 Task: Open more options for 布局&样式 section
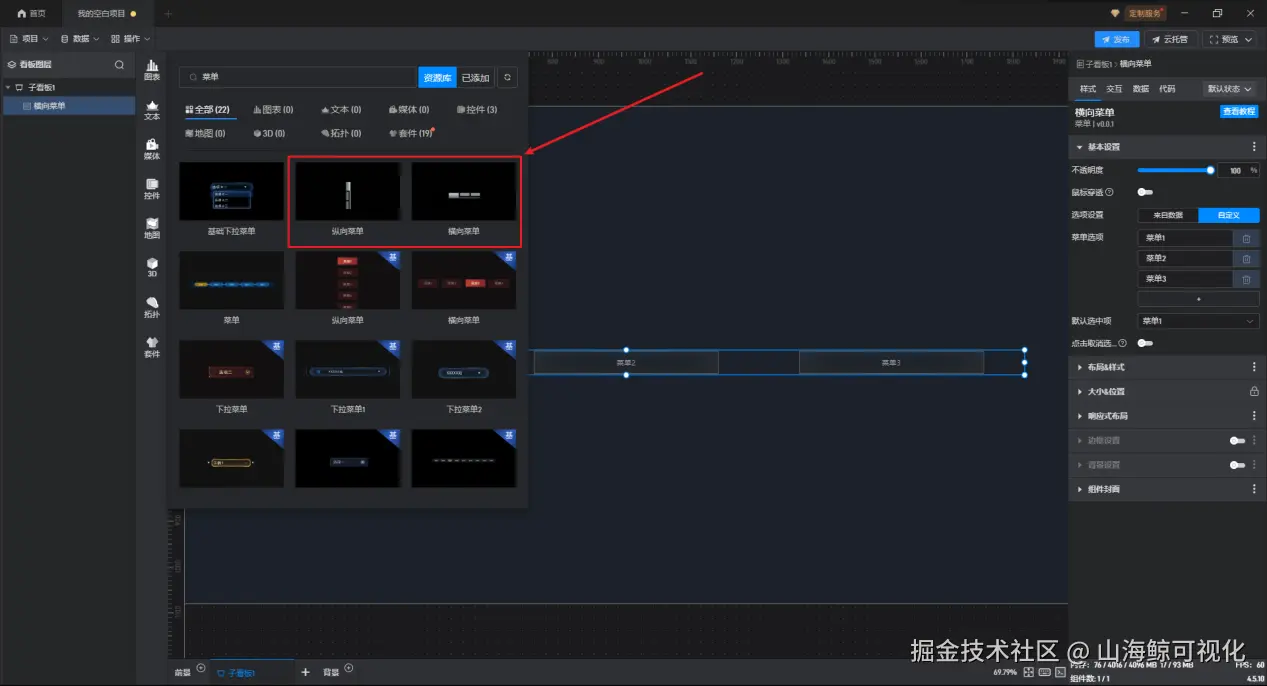coord(1254,367)
